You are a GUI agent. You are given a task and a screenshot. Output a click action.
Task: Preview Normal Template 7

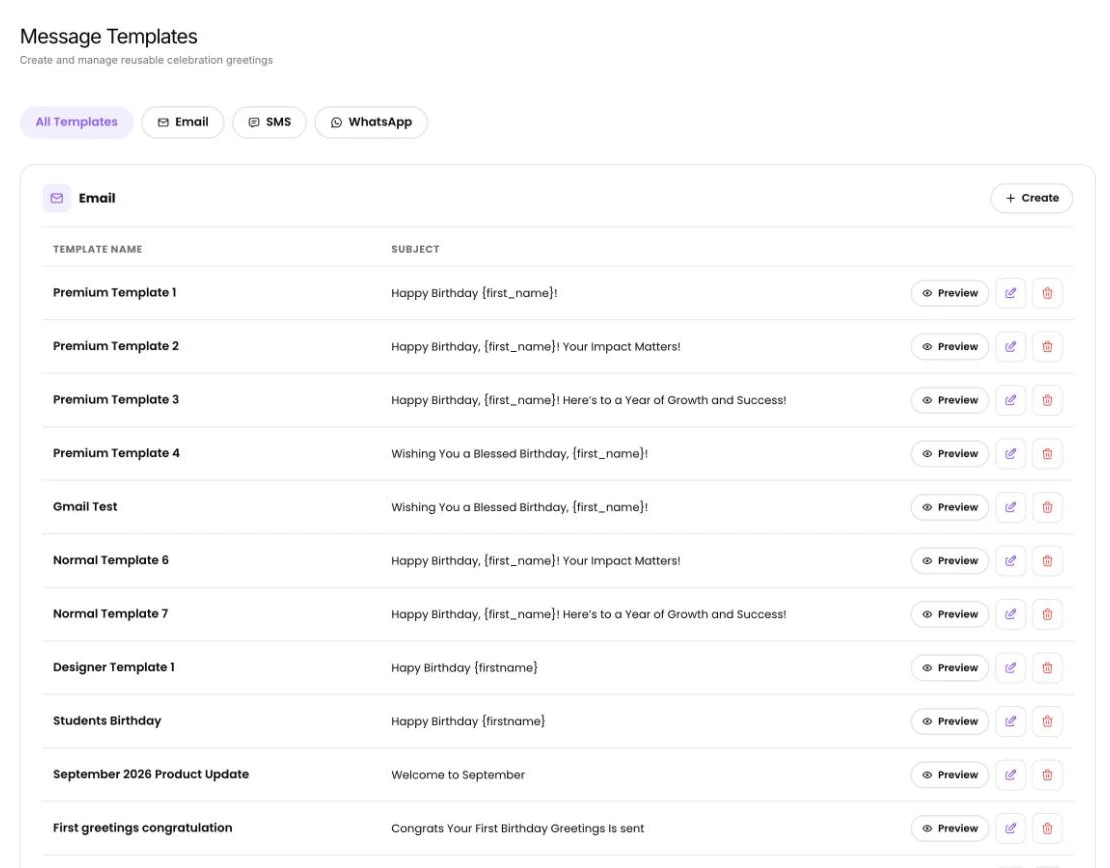[949, 614]
